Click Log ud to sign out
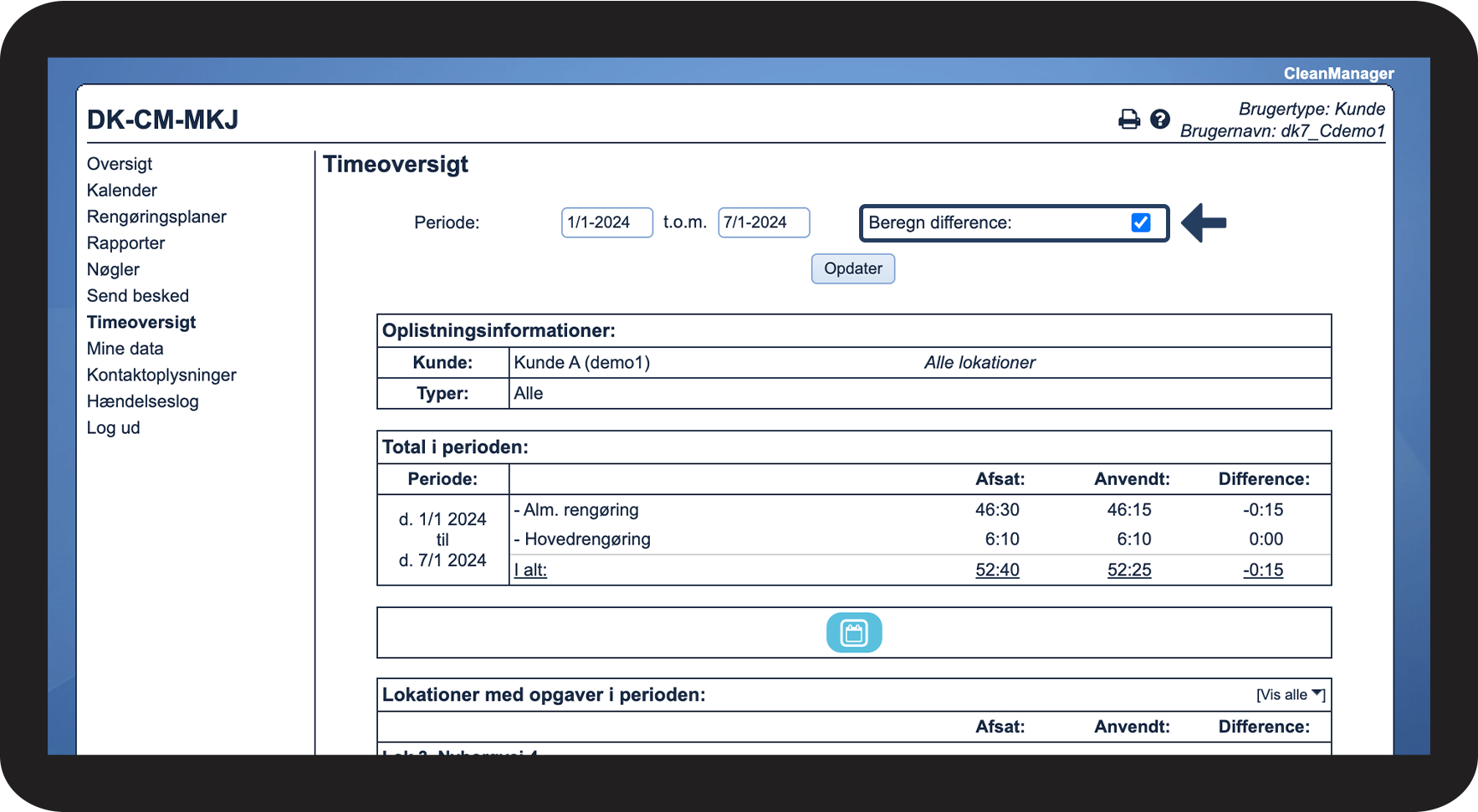Image resolution: width=1478 pixels, height=812 pixels. 114,428
